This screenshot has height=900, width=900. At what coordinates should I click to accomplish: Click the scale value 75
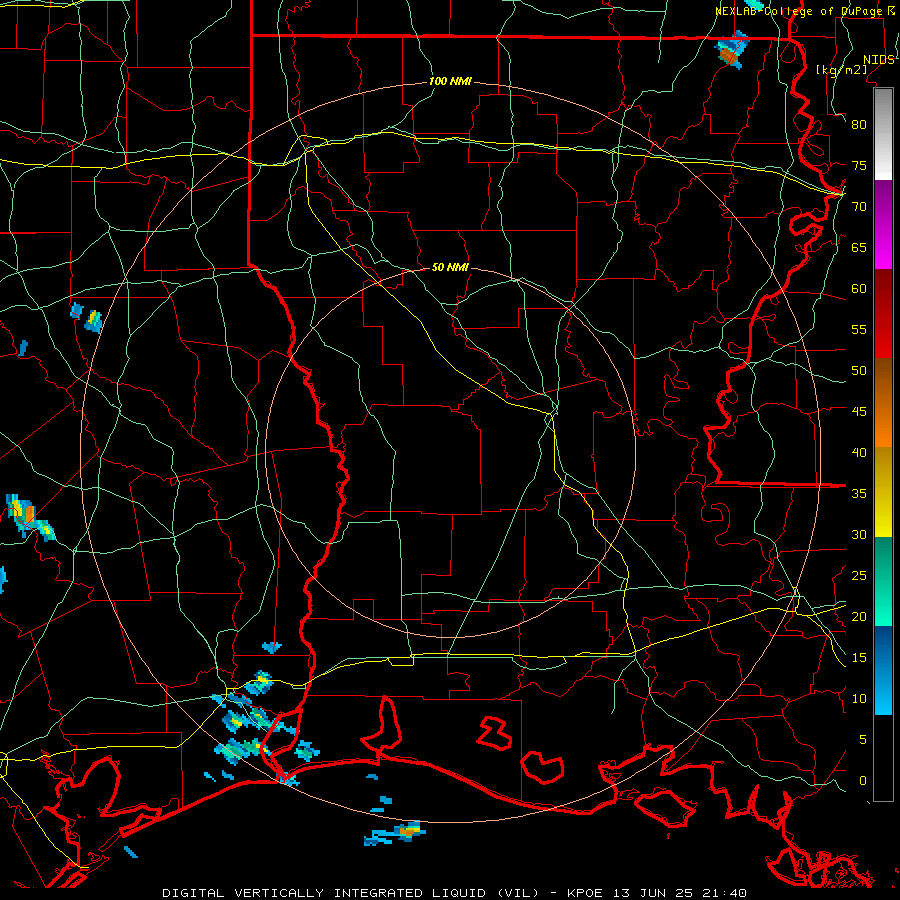coord(859,165)
